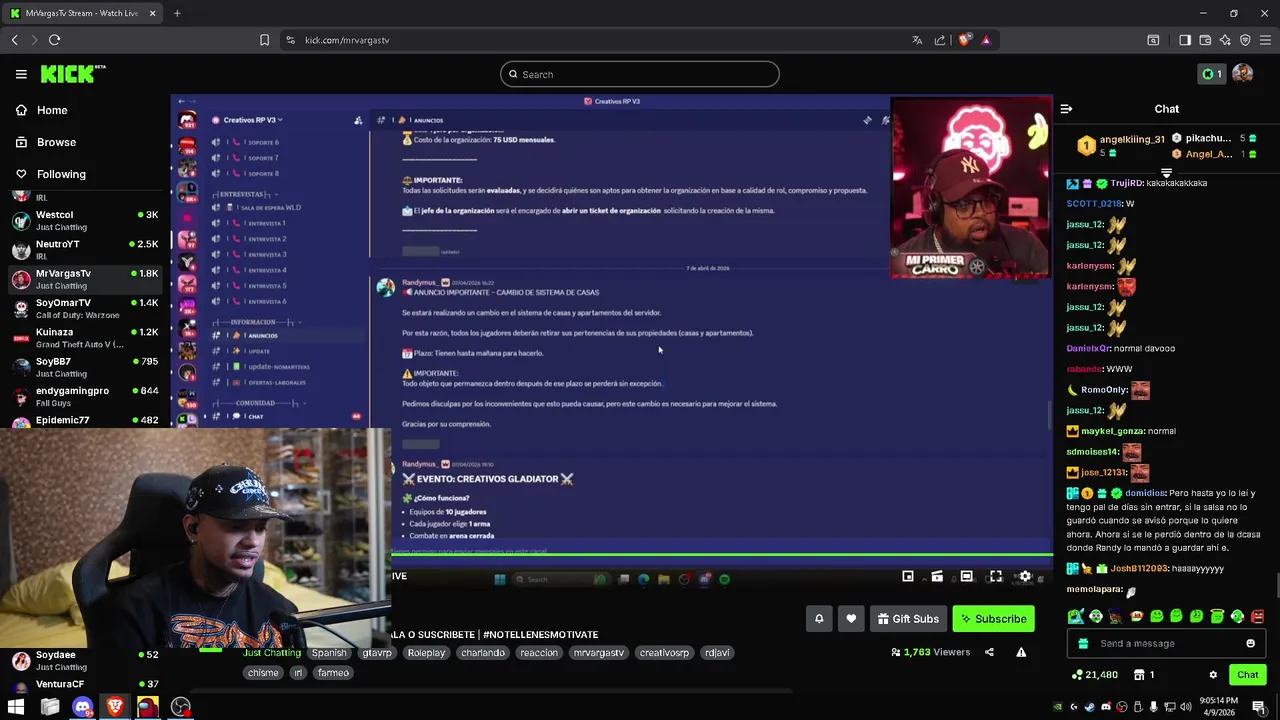Screen dimensions: 1280x720
Task: Open Brave VPN shield icon
Action: pyautogui.click(x=1245, y=40)
